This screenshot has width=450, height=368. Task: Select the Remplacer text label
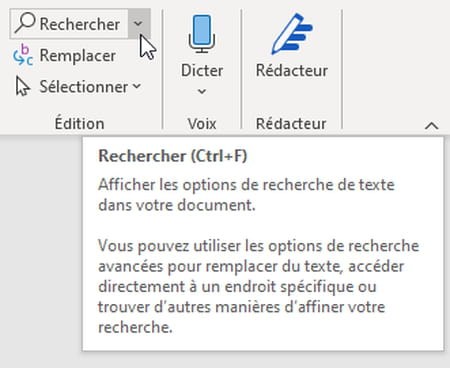[78, 55]
